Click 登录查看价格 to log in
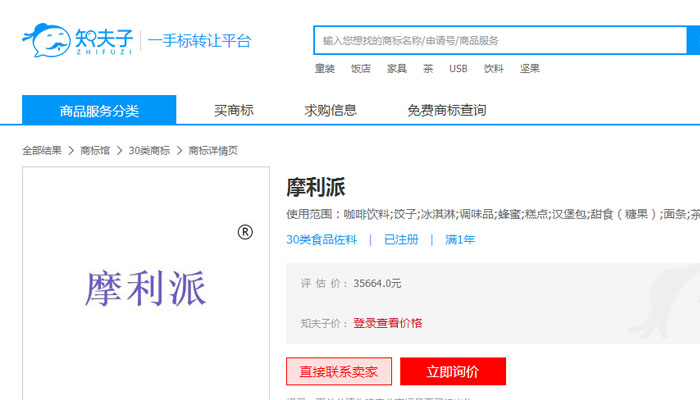The image size is (700, 400). click(388, 323)
